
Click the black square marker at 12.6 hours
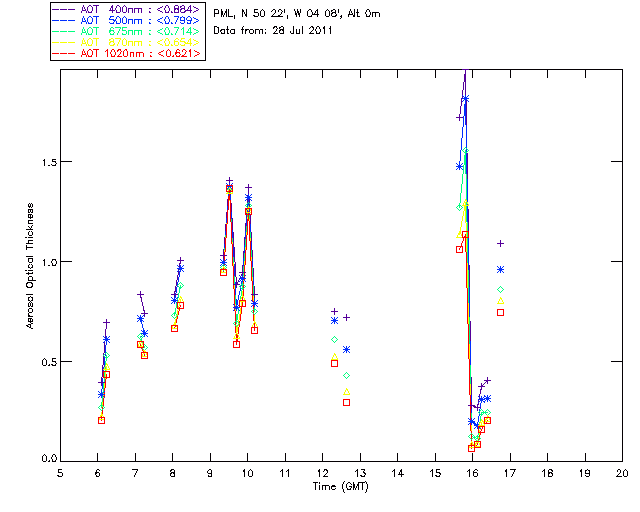pos(346,402)
